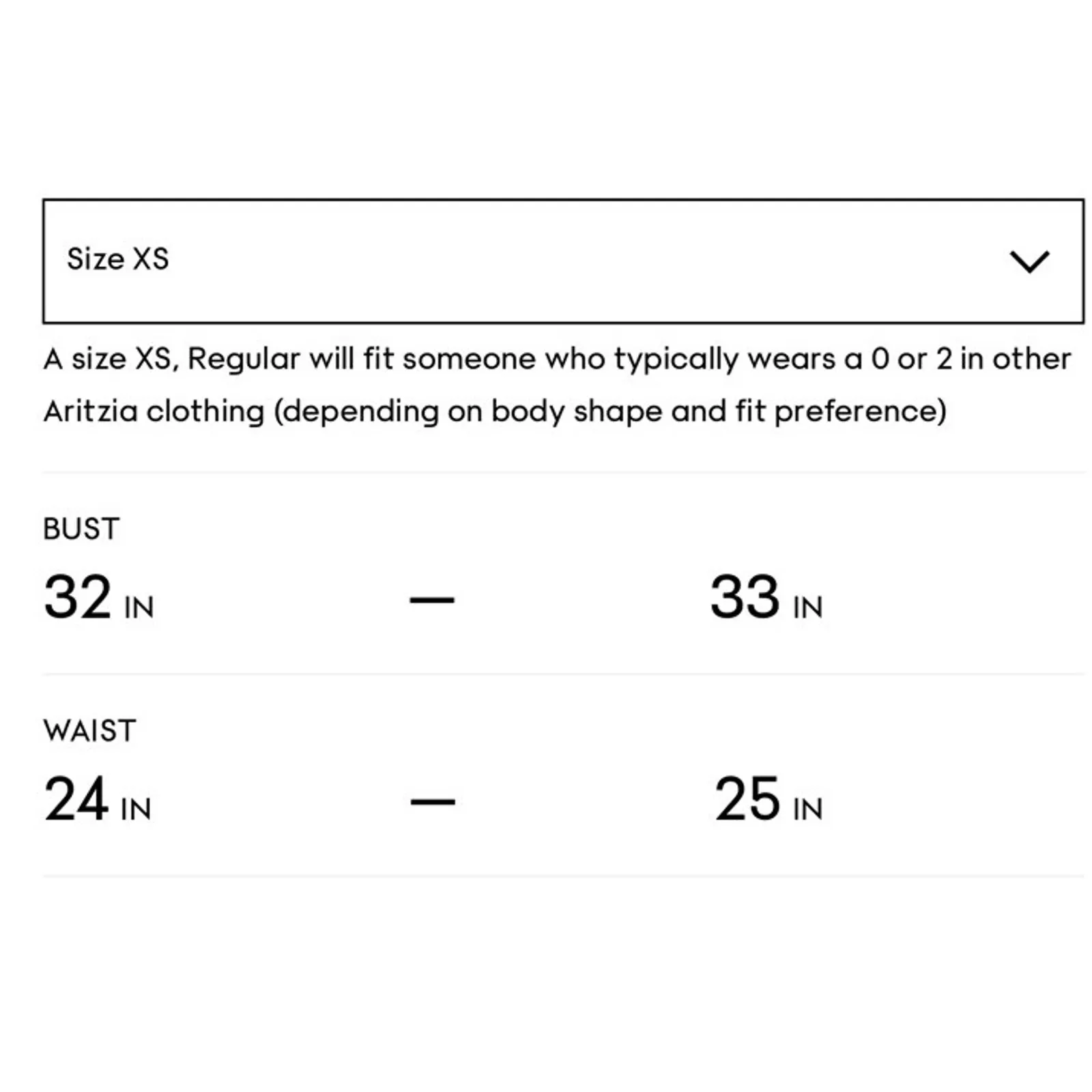Screen dimensions: 1092x1092
Task: Click the word "Aritzia" in the description
Action: (91, 412)
